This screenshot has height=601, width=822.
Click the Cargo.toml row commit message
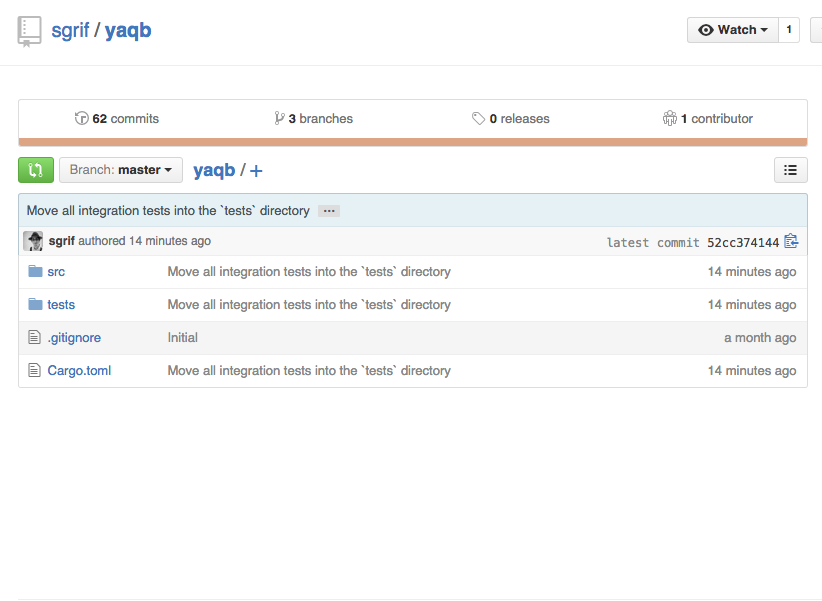[x=309, y=371]
